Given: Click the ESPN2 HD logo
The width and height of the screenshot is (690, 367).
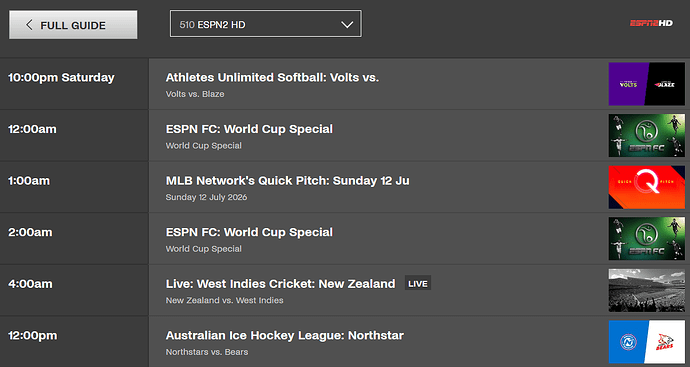Looking at the screenshot, I should (x=651, y=23).
